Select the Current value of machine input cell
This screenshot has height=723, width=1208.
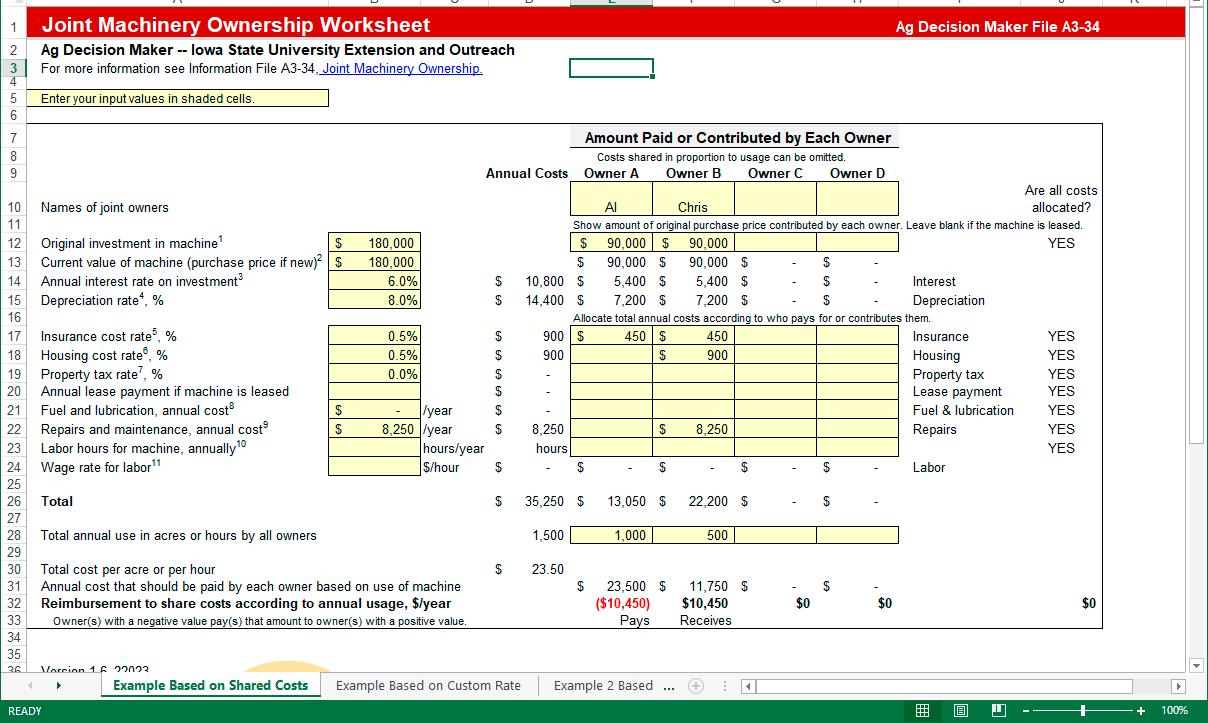coord(374,262)
